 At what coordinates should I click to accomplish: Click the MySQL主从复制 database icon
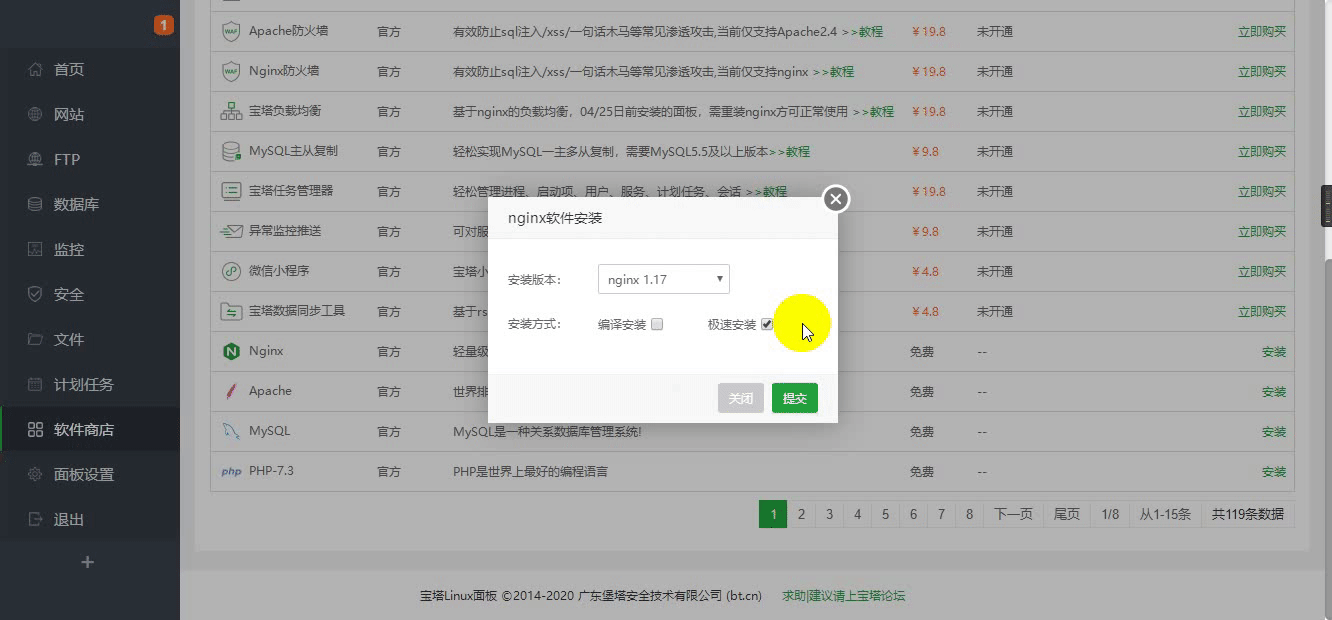(x=231, y=151)
